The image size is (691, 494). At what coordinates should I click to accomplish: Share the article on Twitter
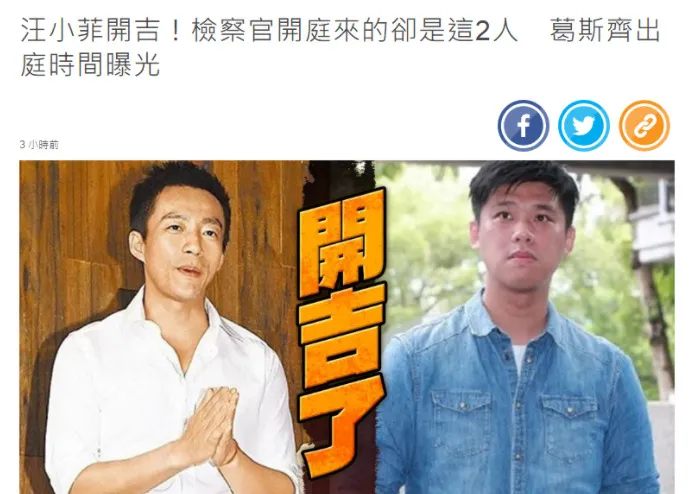pyautogui.click(x=584, y=126)
